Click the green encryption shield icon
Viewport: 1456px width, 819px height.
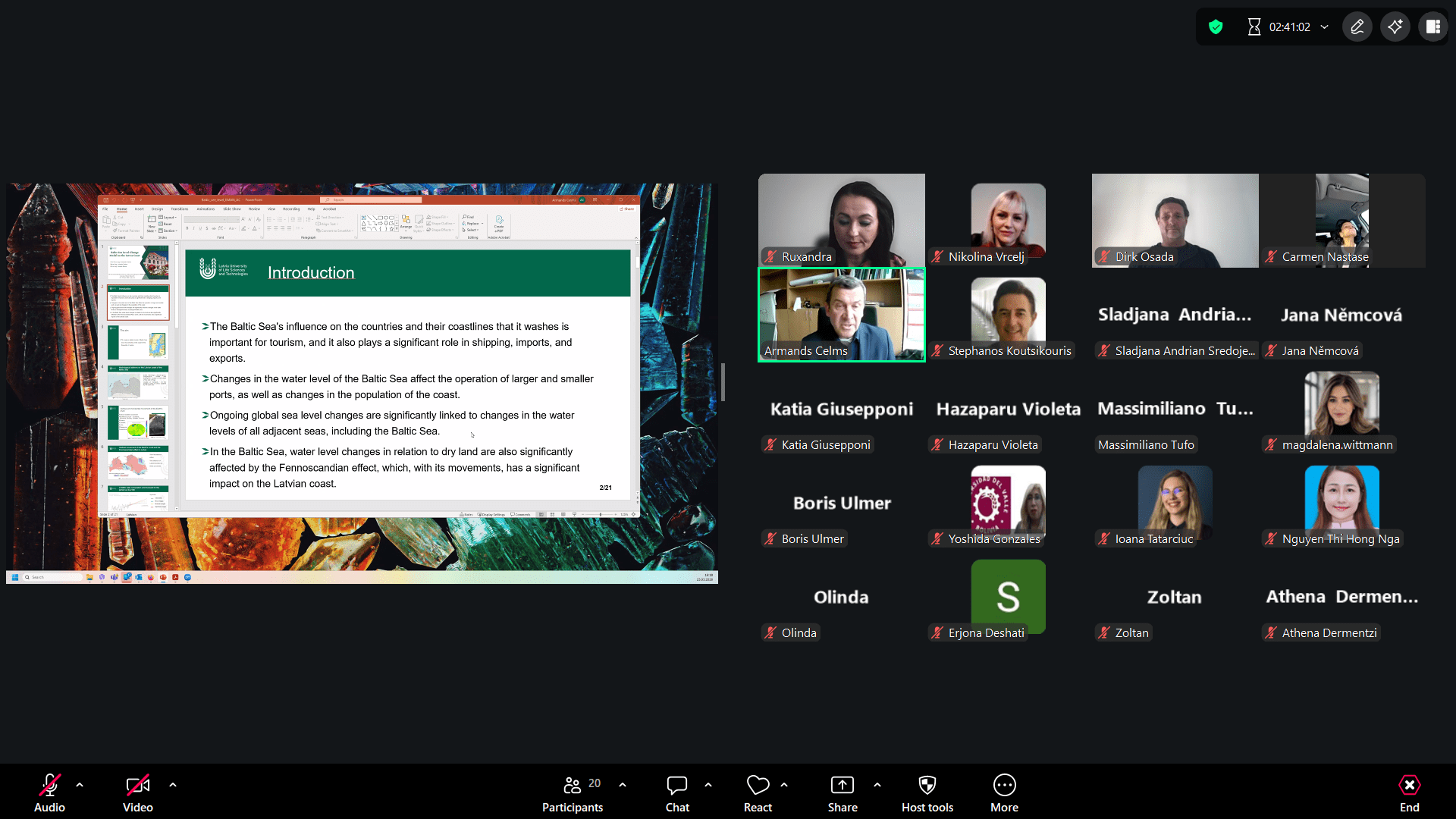pyautogui.click(x=1216, y=27)
